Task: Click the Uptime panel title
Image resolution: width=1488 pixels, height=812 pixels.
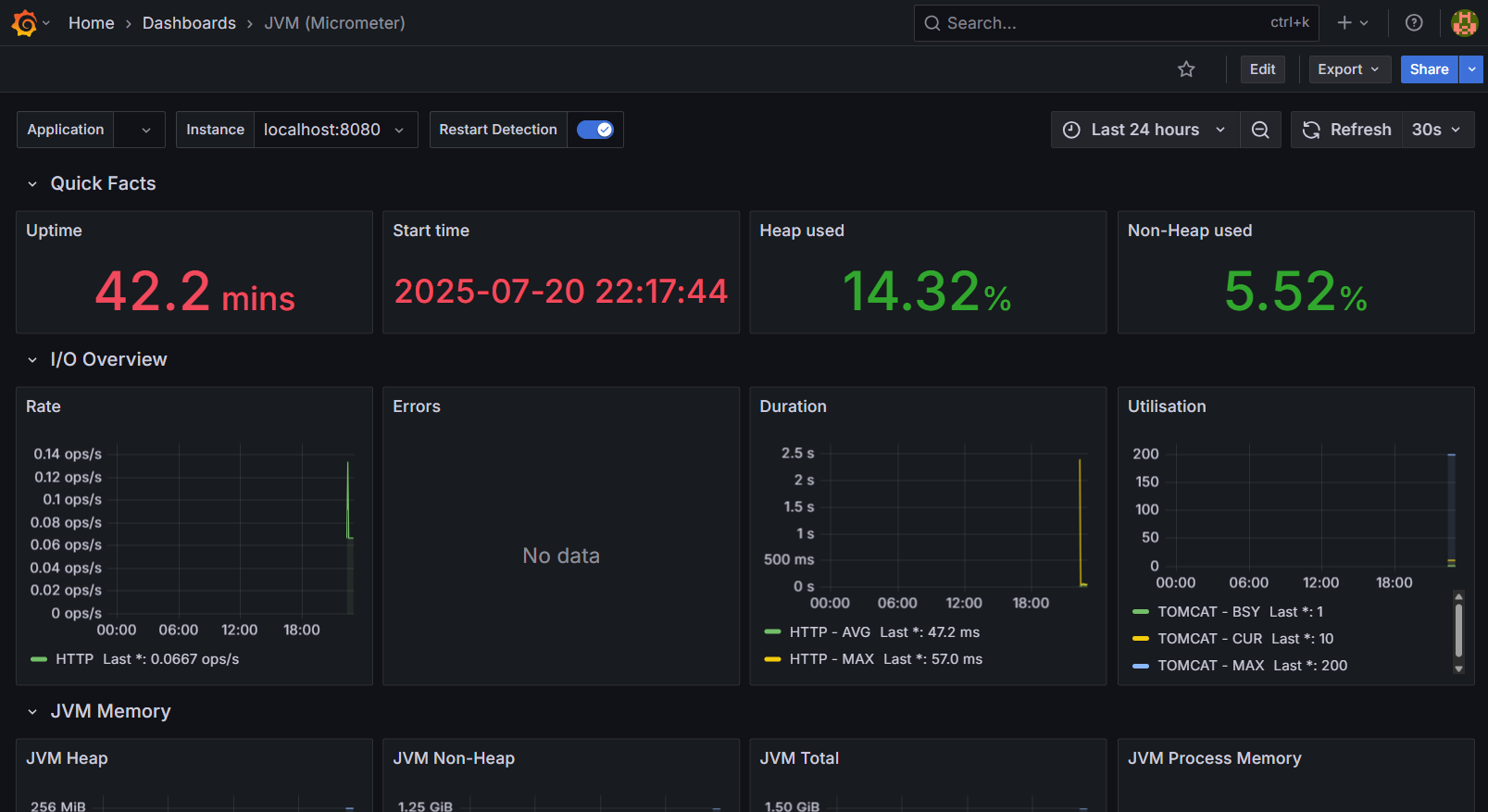Action: [54, 231]
